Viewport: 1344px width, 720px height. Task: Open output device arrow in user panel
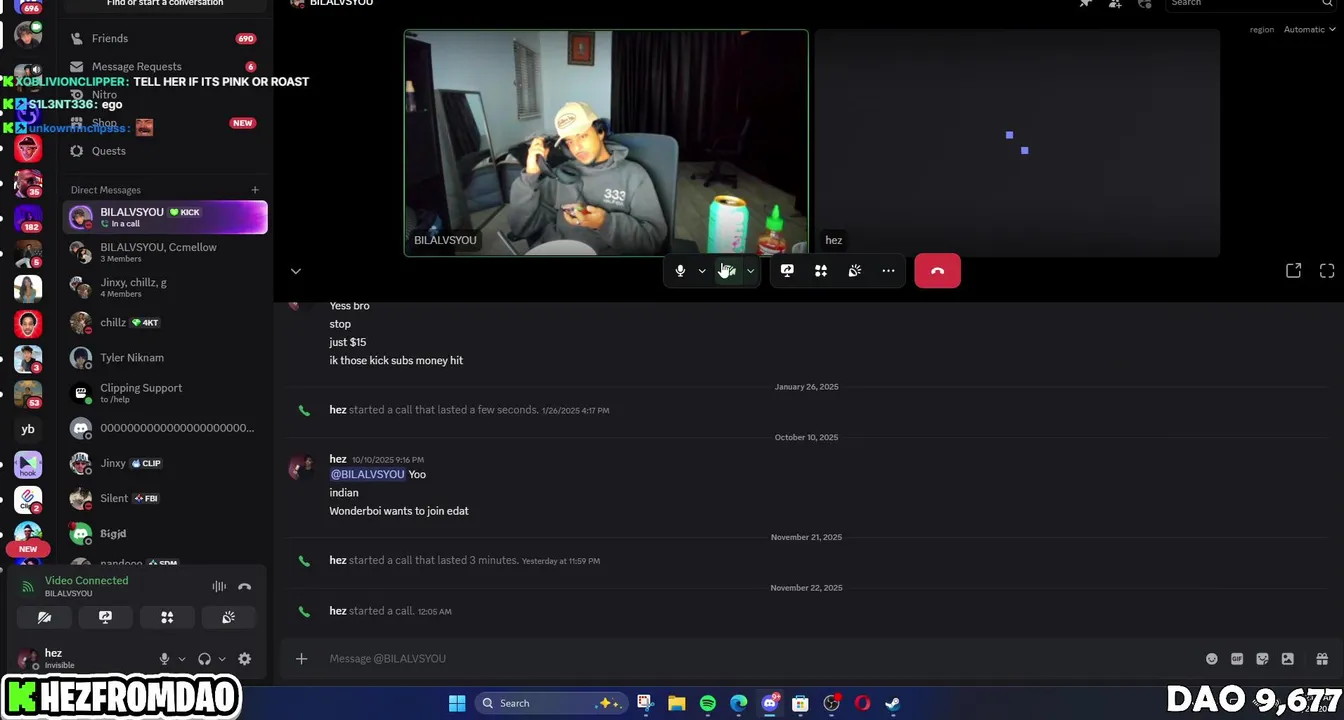pyautogui.click(x=221, y=659)
